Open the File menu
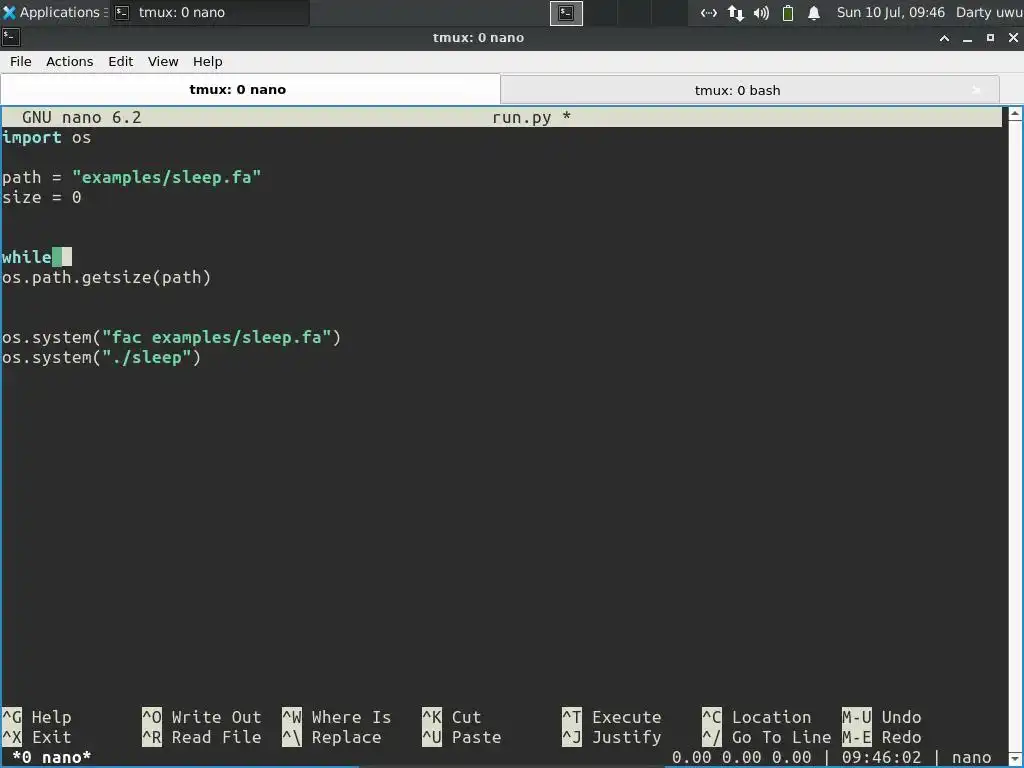This screenshot has width=1024, height=768. tap(20, 61)
